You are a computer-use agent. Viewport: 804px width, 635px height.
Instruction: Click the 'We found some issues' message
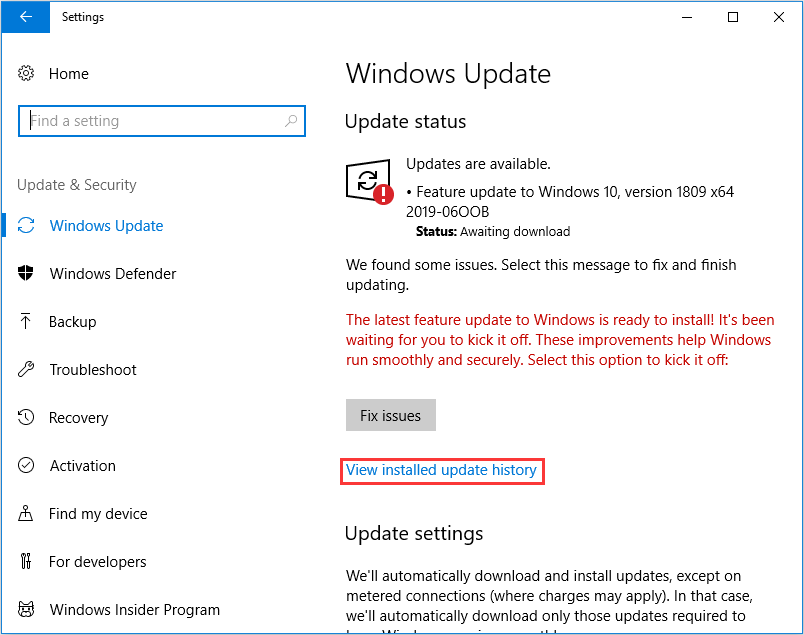pos(541,274)
